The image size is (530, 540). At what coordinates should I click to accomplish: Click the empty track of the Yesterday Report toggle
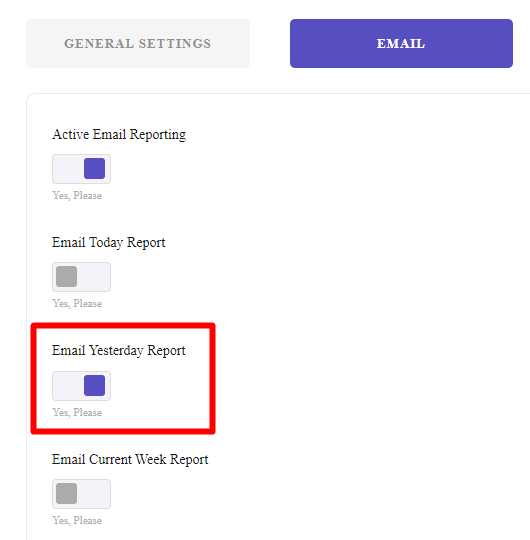68,386
